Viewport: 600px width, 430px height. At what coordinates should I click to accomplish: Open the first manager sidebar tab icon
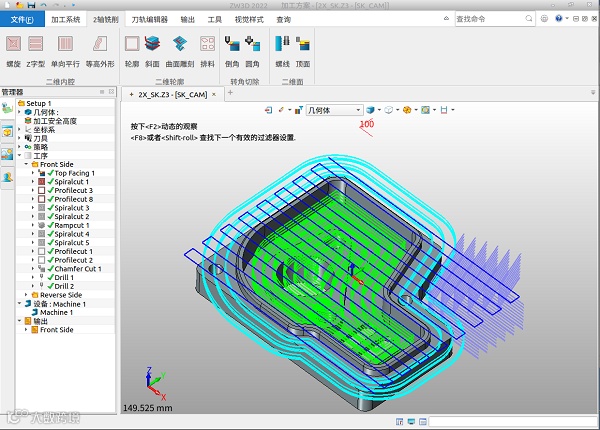coord(7,109)
